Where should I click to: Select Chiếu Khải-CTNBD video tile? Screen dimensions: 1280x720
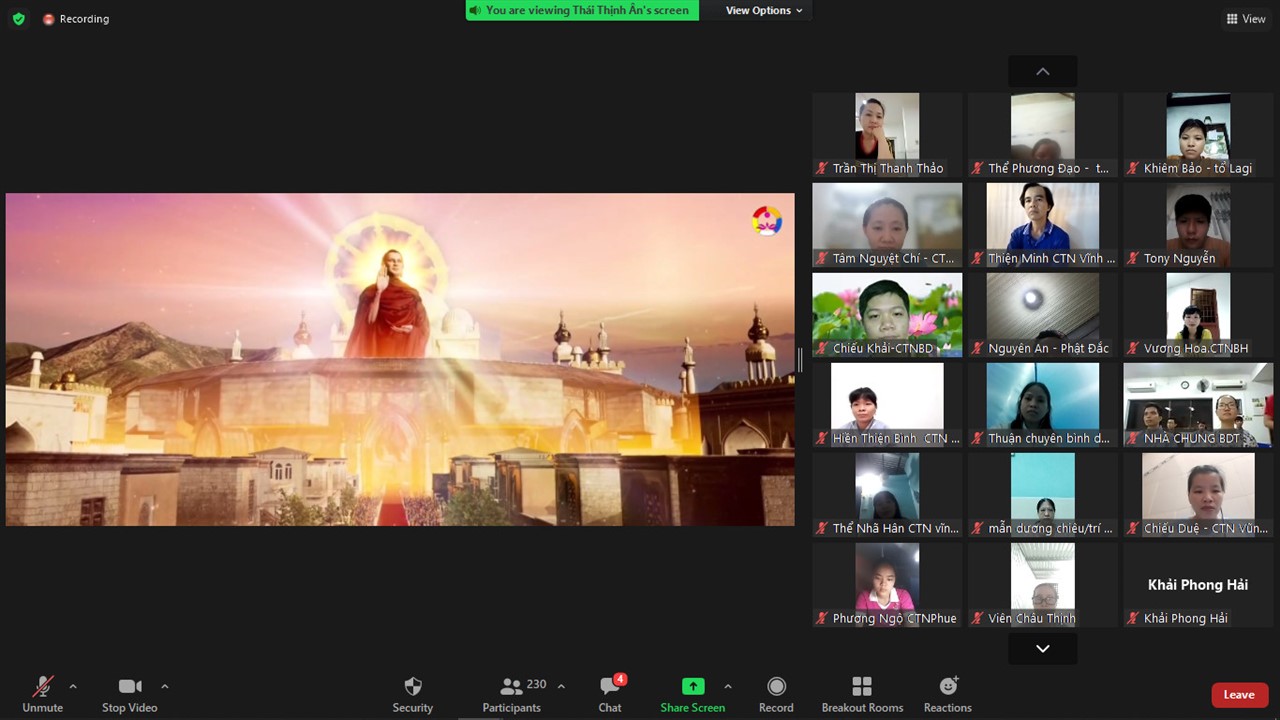[x=887, y=315]
